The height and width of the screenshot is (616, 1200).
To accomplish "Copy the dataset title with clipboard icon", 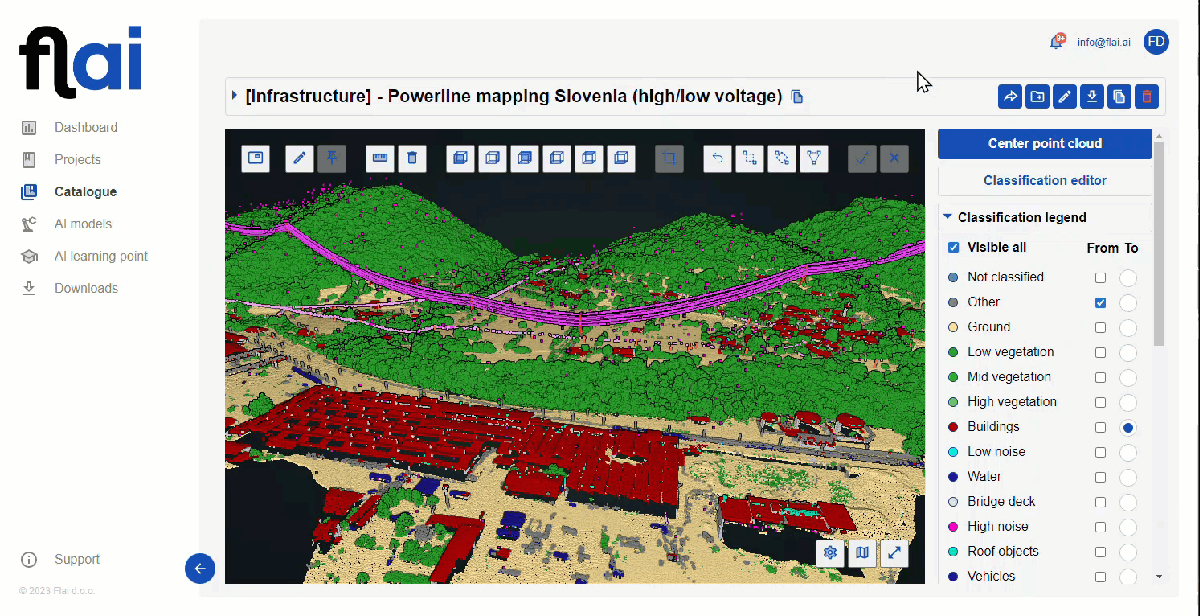I will pos(797,97).
